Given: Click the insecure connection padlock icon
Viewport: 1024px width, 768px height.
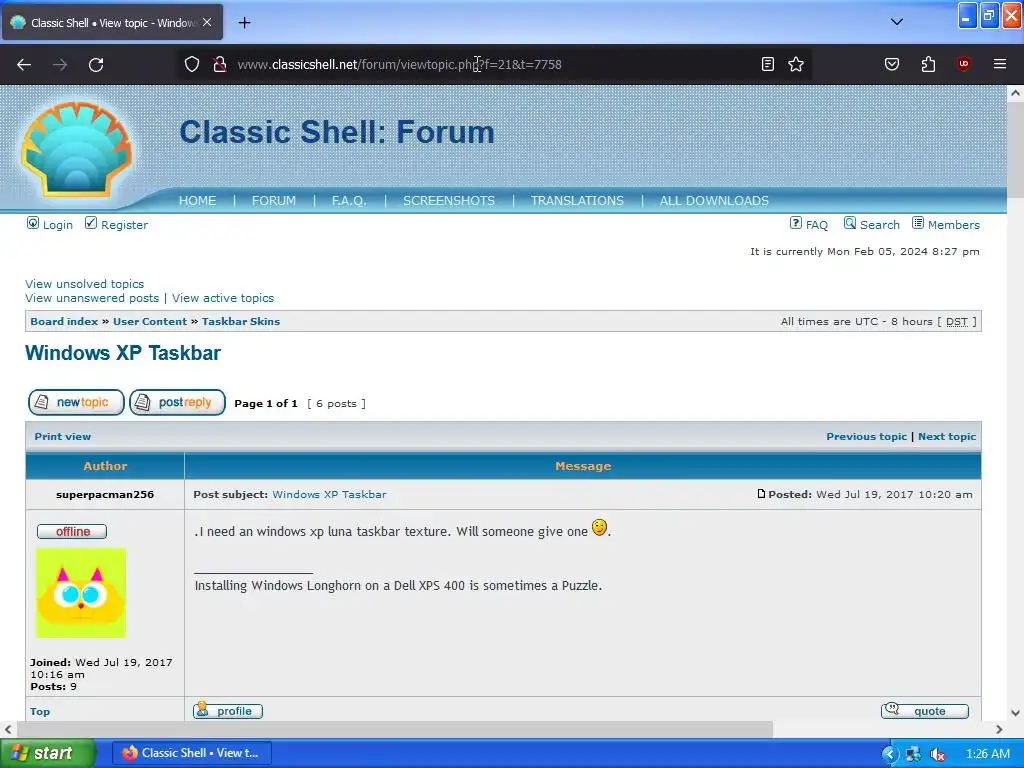Looking at the screenshot, I should pyautogui.click(x=220, y=64).
